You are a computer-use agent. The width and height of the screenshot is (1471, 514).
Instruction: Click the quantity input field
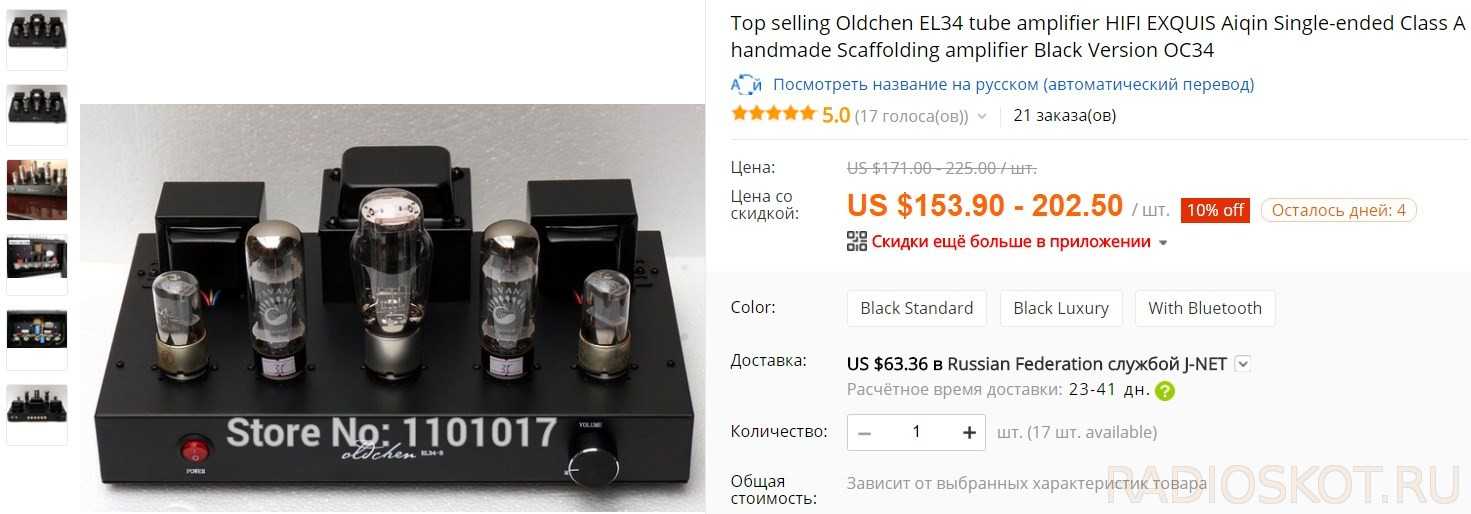[916, 432]
